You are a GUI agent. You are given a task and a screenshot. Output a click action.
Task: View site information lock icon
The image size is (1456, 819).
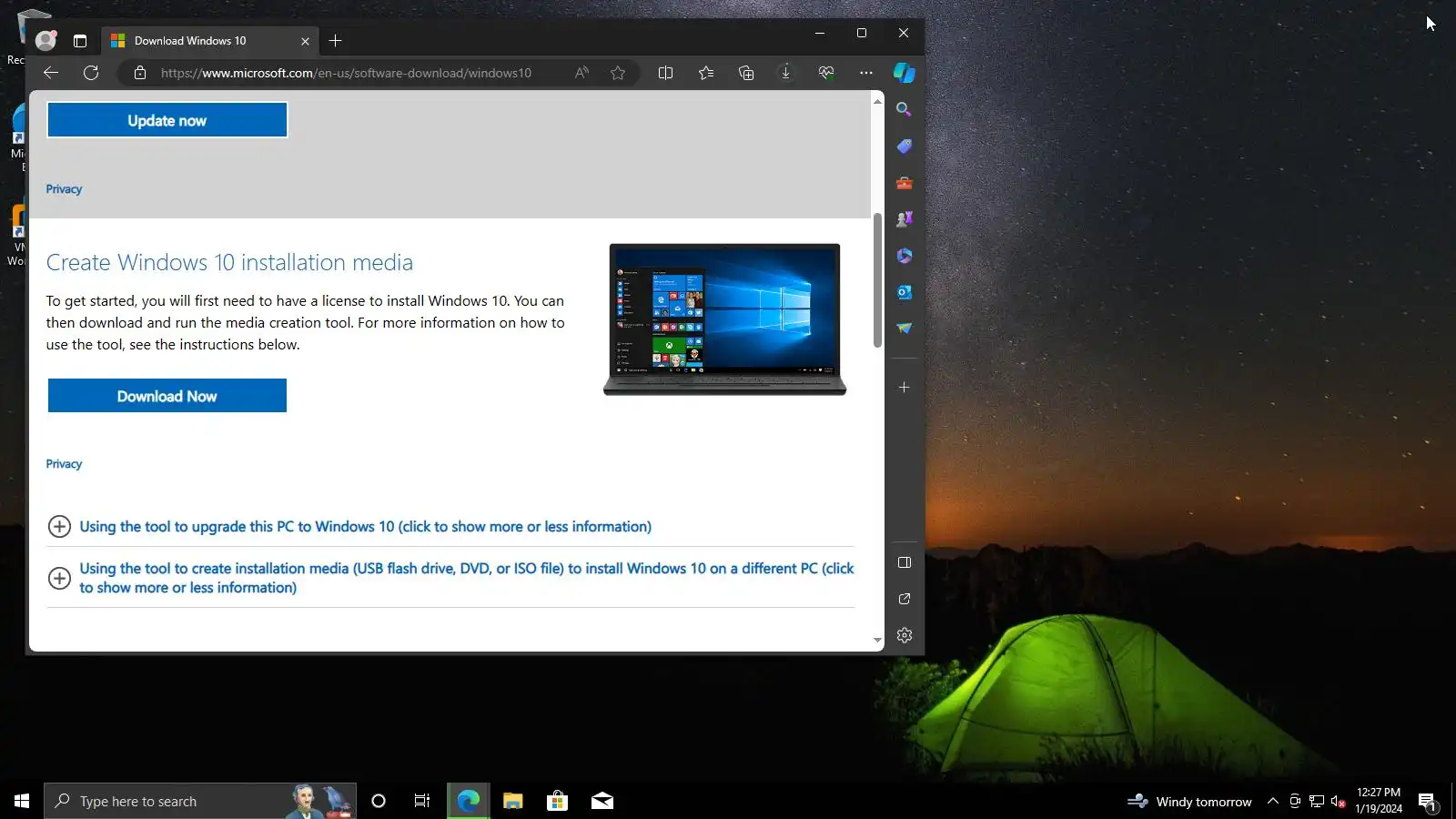(x=140, y=73)
